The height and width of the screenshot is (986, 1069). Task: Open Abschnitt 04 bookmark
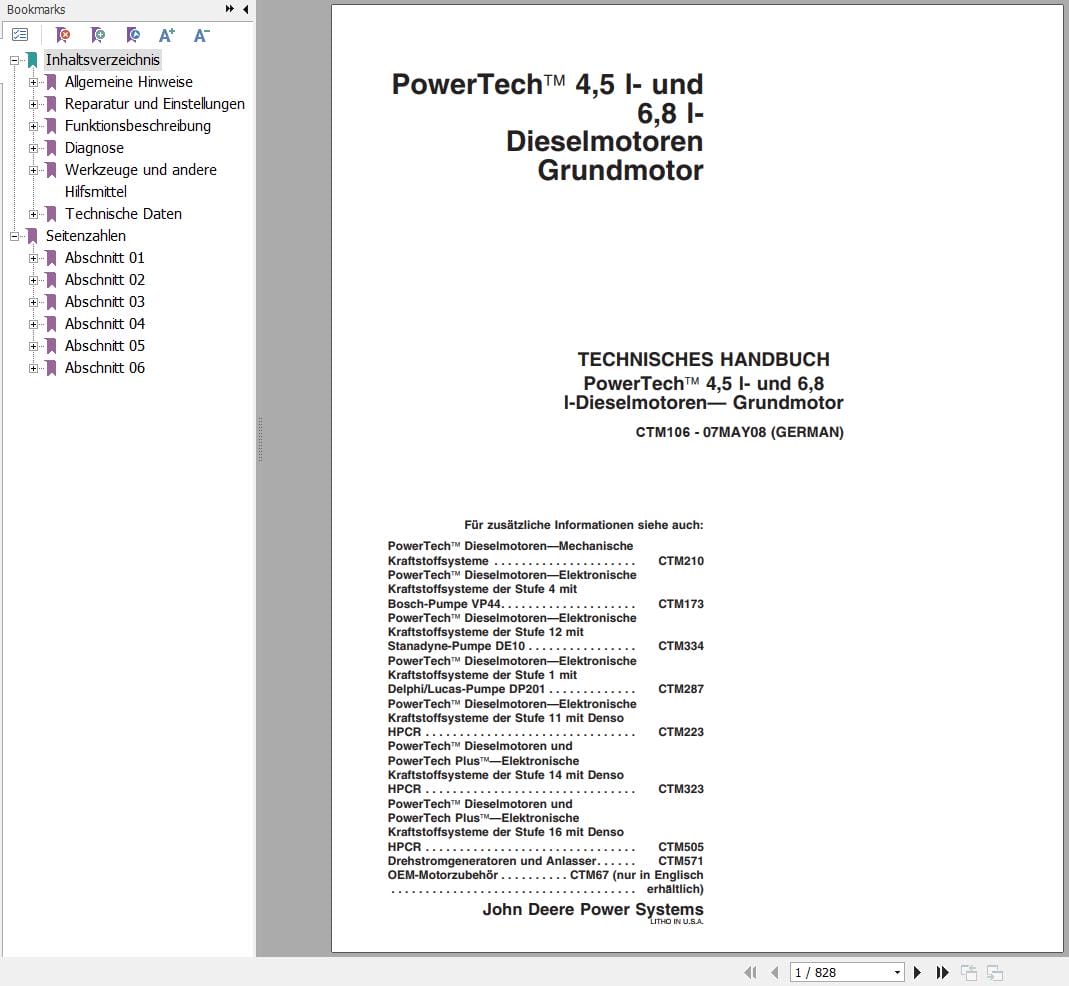click(104, 323)
